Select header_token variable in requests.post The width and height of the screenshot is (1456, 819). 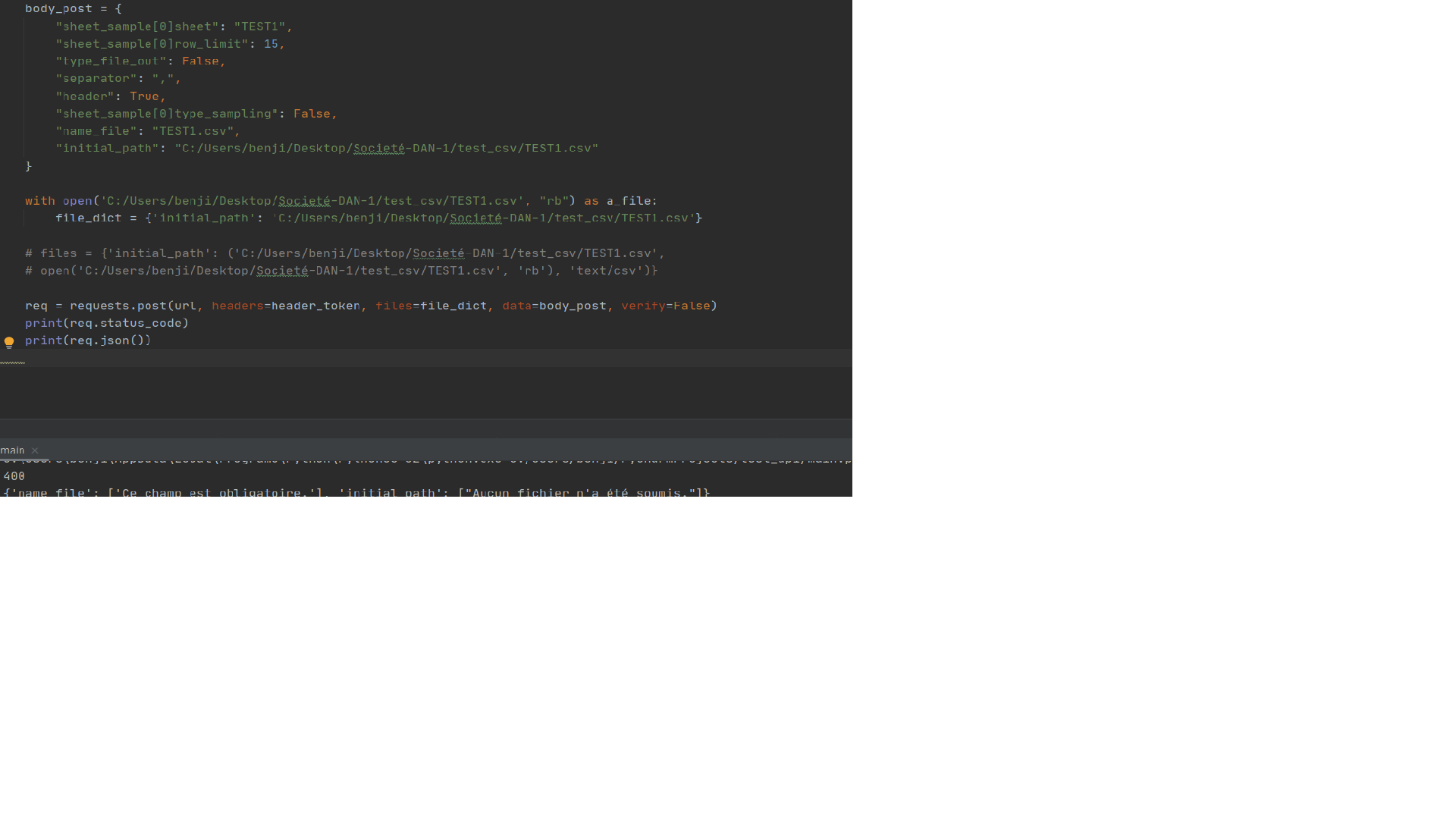(316, 305)
